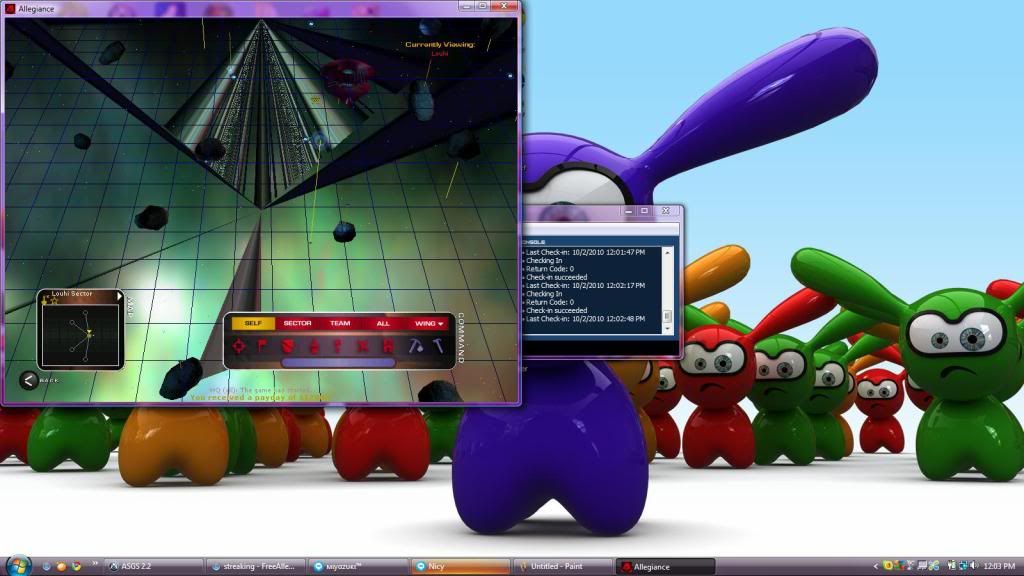Click console scrollbar down arrow
The image size is (1024, 576).
[x=667, y=328]
